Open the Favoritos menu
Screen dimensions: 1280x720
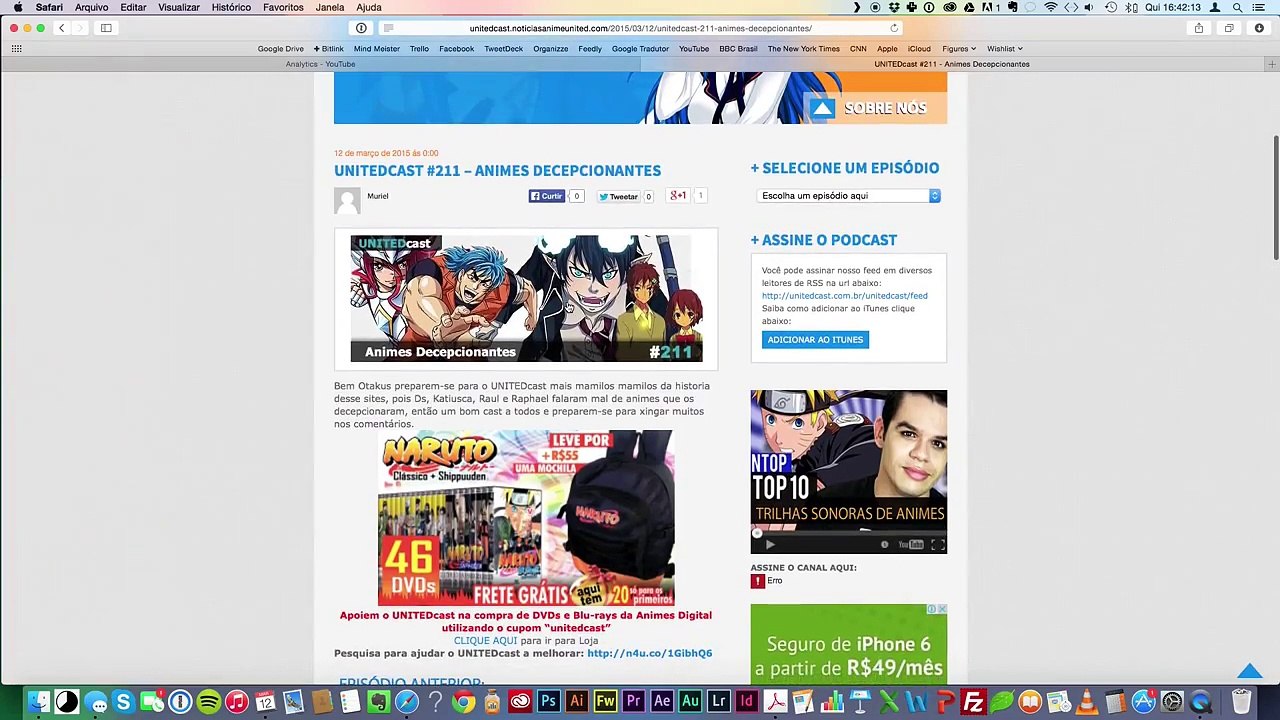click(x=283, y=7)
